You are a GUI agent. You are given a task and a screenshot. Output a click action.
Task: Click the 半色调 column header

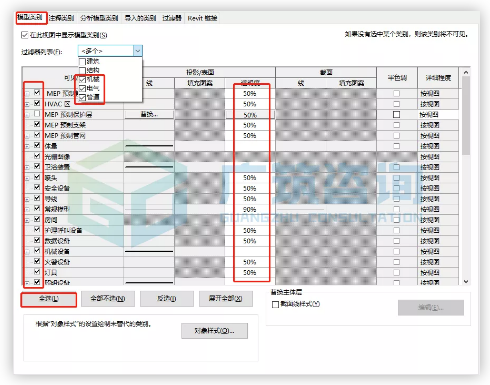[x=397, y=78]
